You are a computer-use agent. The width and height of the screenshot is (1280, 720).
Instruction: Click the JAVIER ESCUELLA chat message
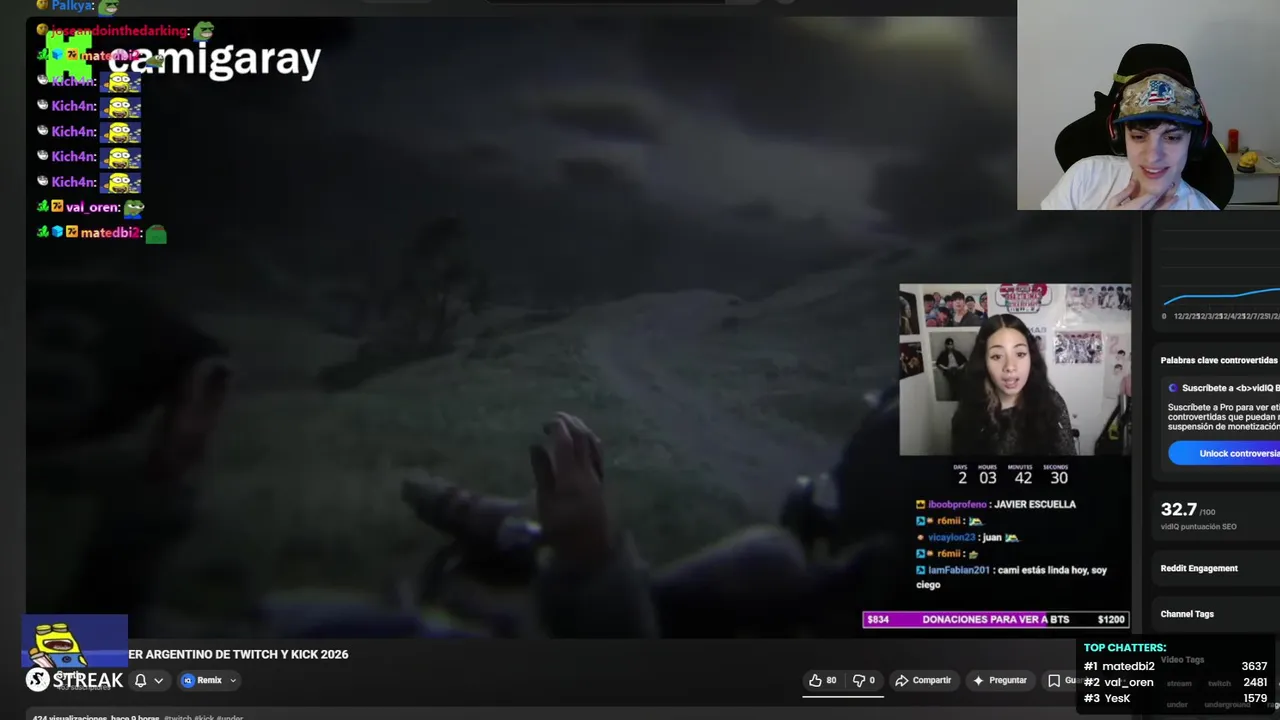996,504
